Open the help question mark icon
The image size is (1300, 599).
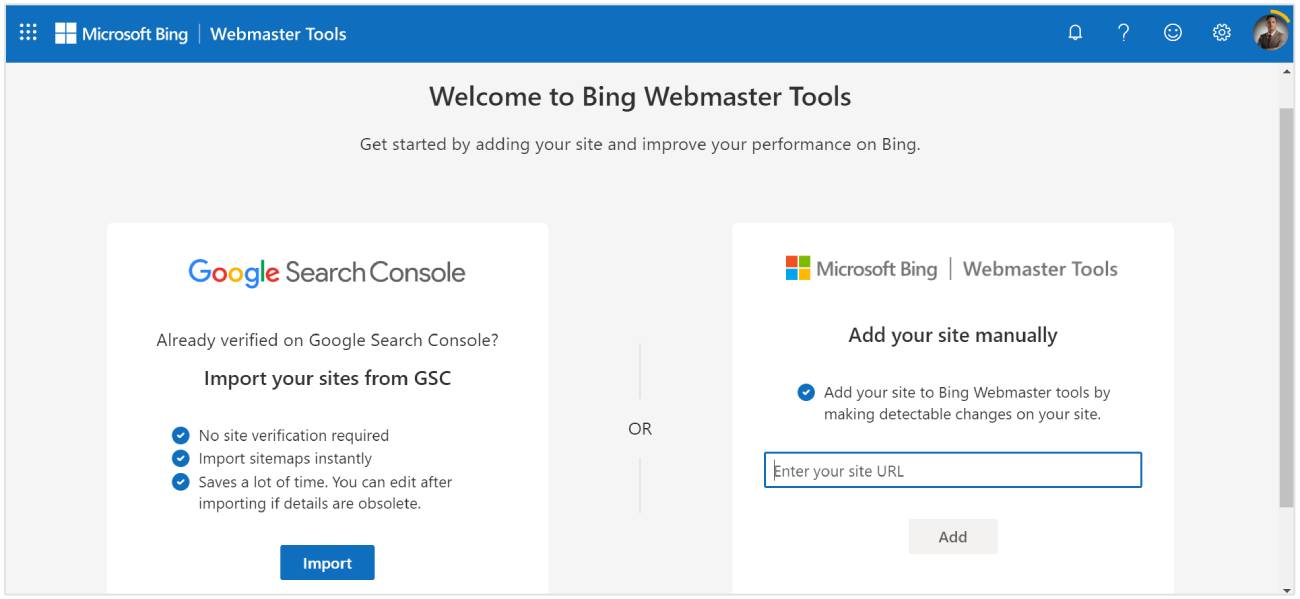1124,33
